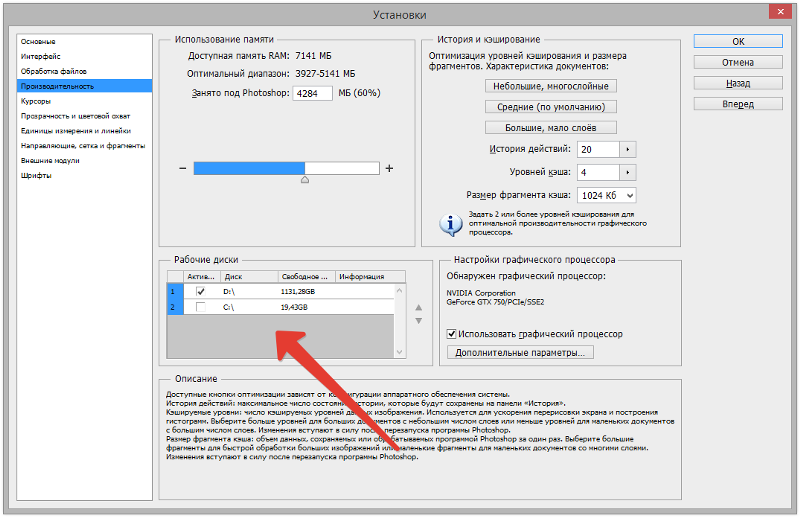Click the Информация column header
Image resolution: width=800 pixels, height=517 pixels.
[370, 277]
